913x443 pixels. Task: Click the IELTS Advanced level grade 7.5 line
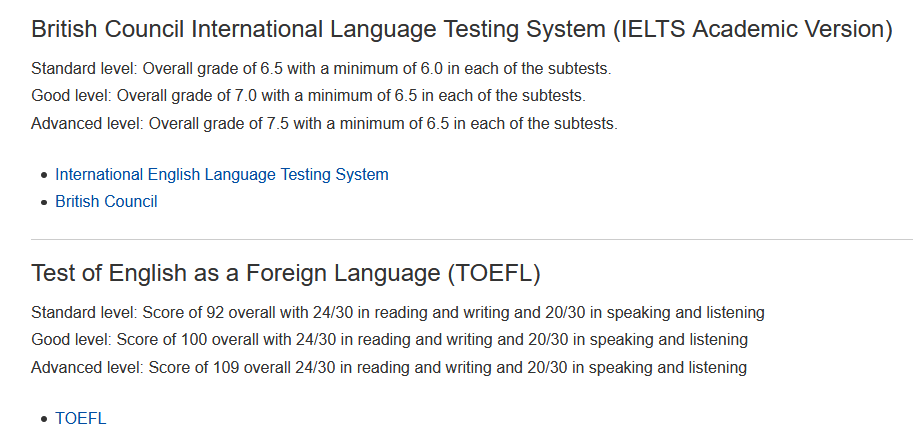324,123
